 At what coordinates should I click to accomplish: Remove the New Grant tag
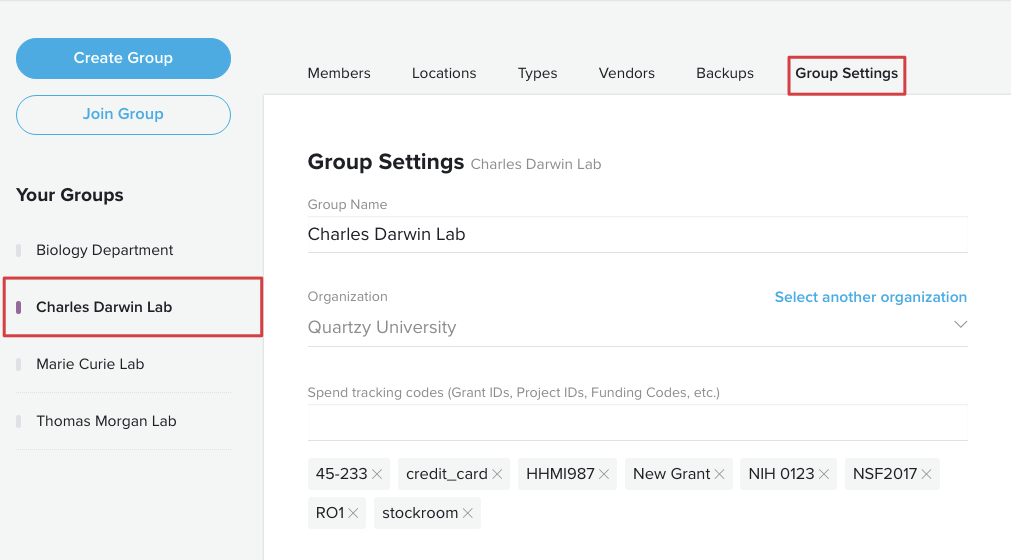coord(720,474)
